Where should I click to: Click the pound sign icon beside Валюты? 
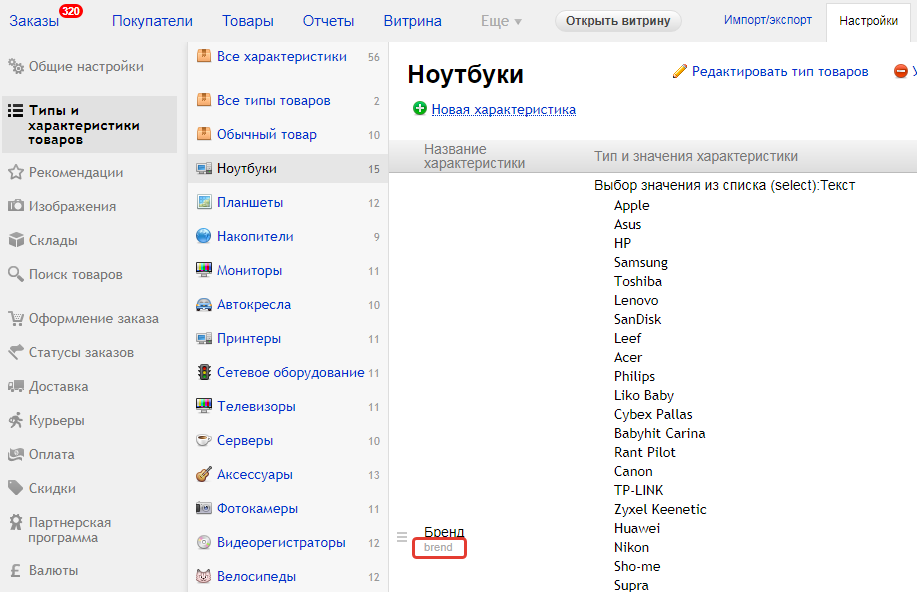tap(16, 570)
